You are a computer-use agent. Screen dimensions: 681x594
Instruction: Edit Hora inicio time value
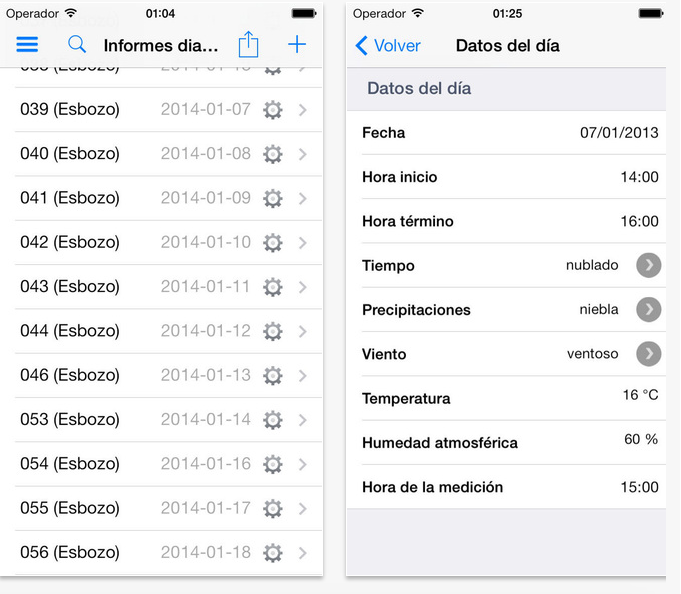click(x=639, y=177)
